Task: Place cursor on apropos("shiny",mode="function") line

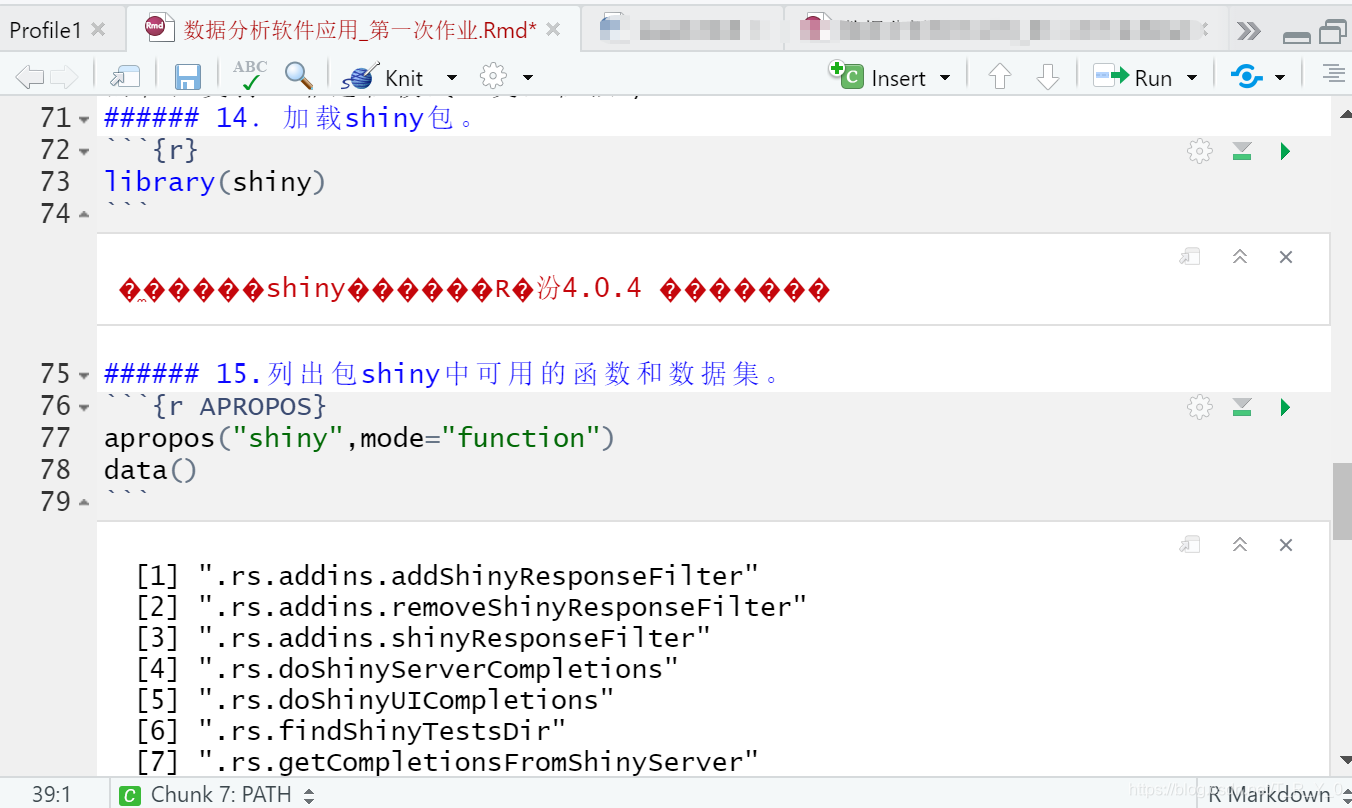Action: point(359,438)
